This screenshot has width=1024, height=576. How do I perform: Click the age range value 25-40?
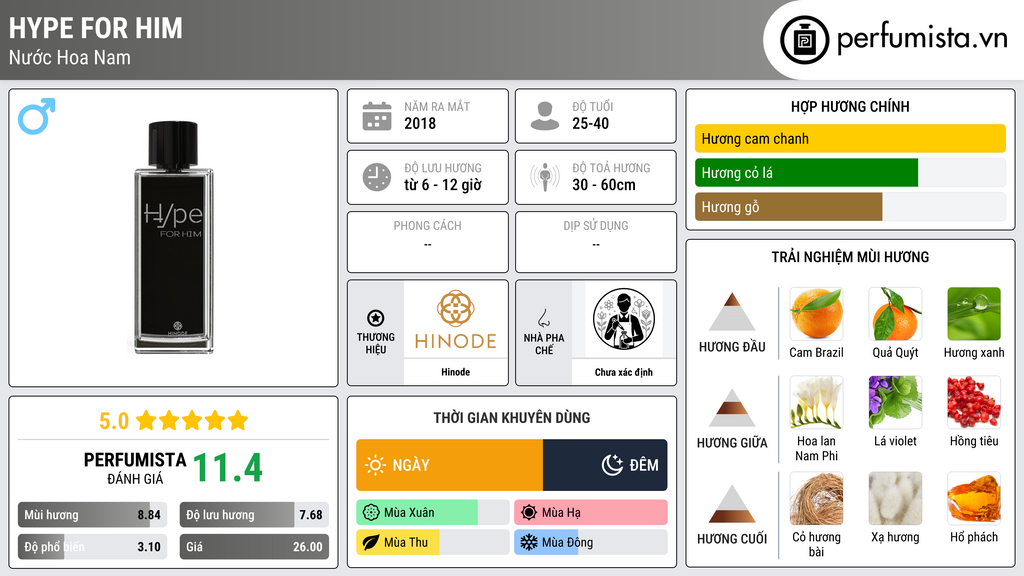pos(590,123)
